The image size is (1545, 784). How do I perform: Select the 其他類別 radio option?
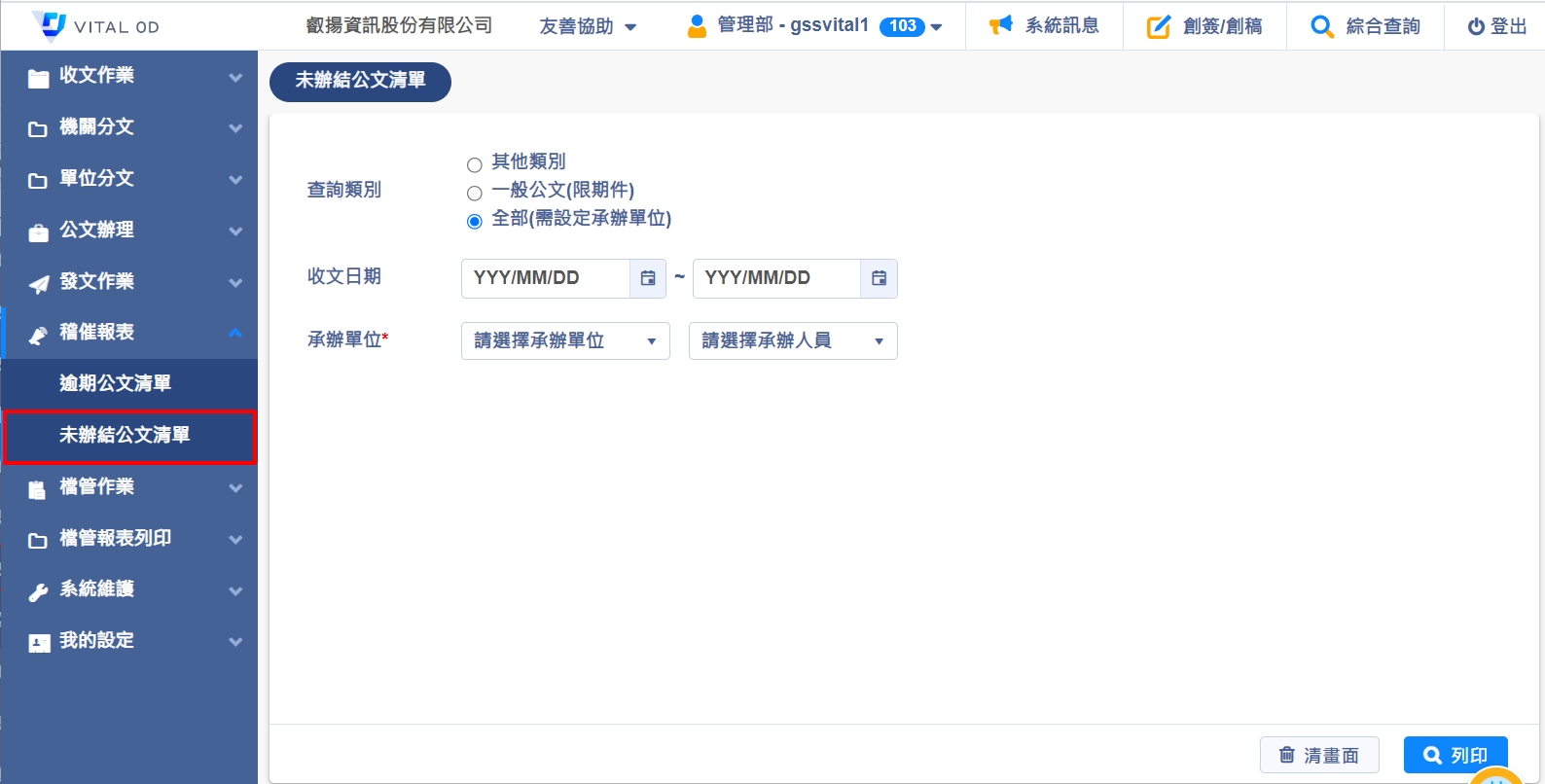point(475,165)
